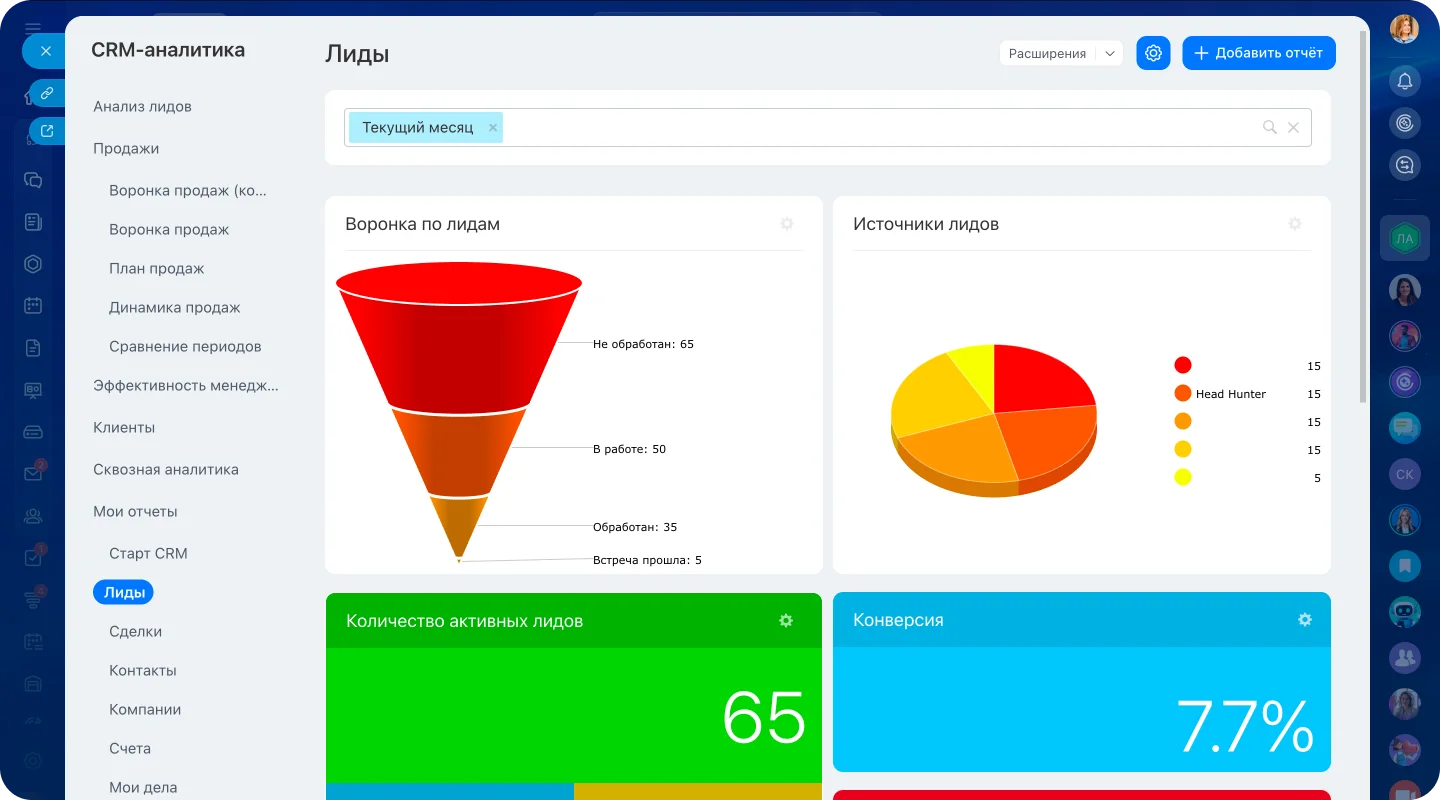
Task: Click gear on Количество активных лидов widget
Action: pyautogui.click(x=786, y=621)
